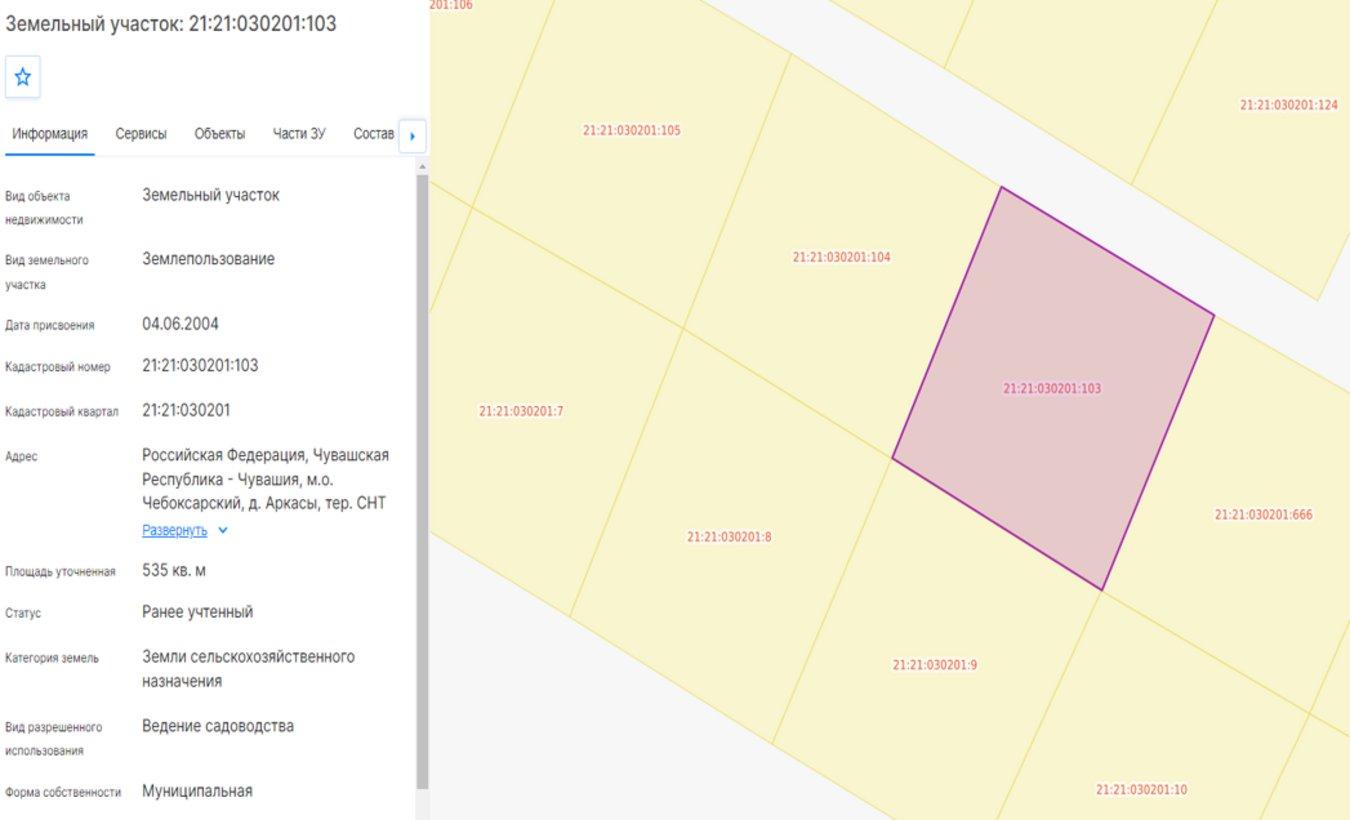This screenshot has height=820, width=1350.
Task: Open the Объекты tab
Action: [220, 134]
